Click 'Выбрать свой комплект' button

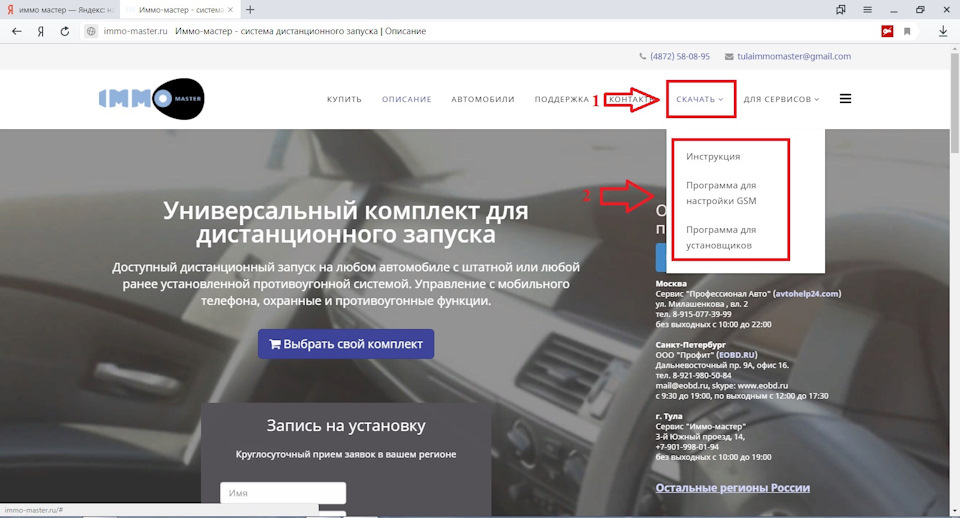(346, 344)
